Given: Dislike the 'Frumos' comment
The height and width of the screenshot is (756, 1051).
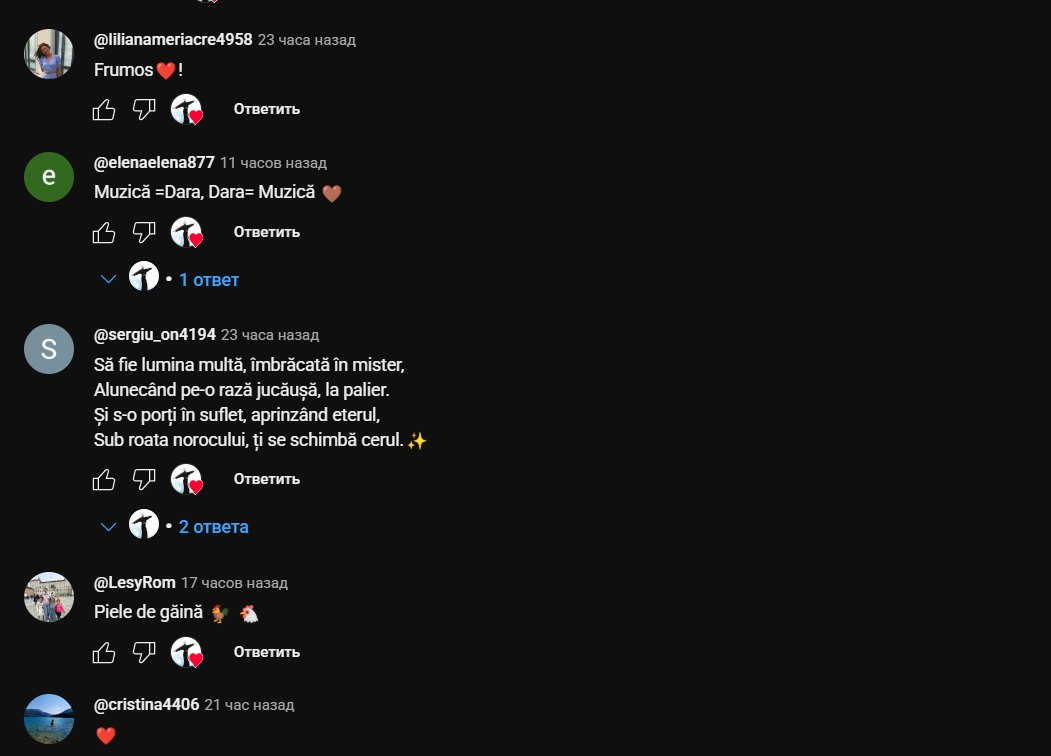Looking at the screenshot, I should click(144, 109).
